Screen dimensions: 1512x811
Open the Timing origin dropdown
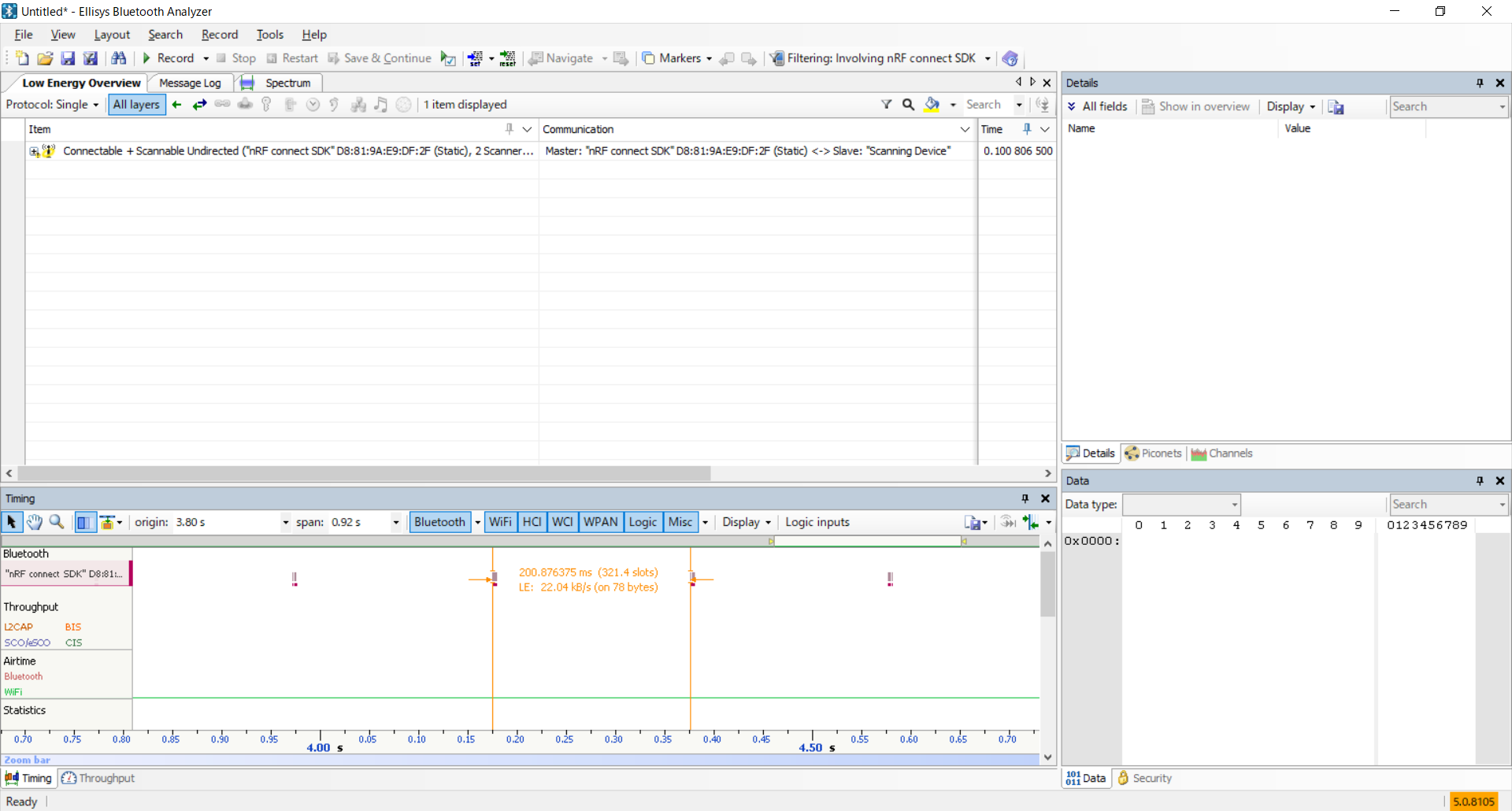click(285, 522)
